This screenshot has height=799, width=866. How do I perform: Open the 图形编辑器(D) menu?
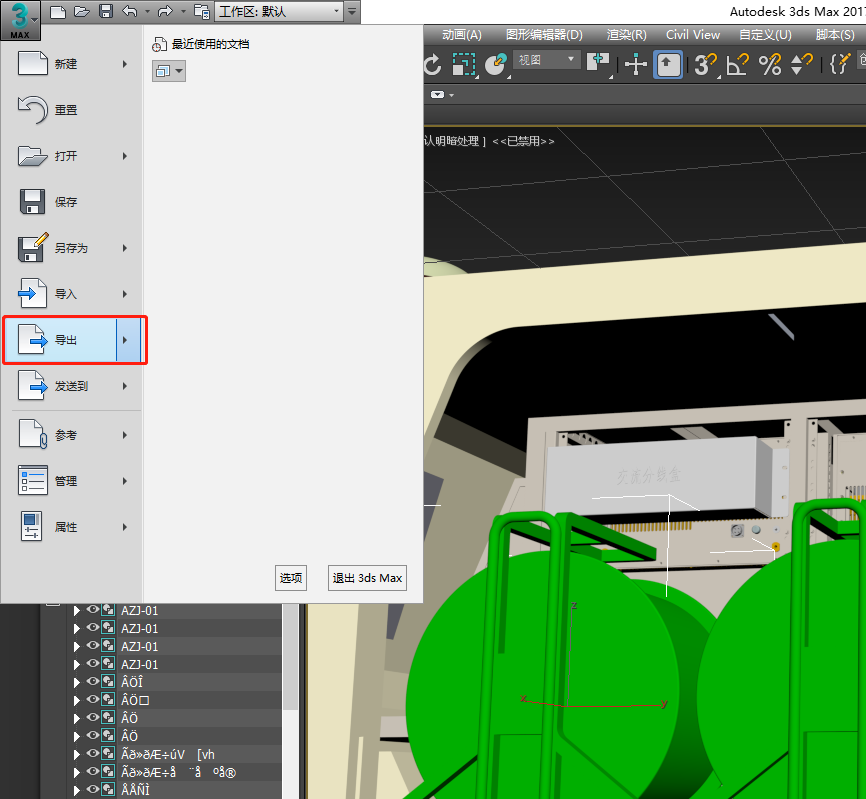pyautogui.click(x=545, y=35)
